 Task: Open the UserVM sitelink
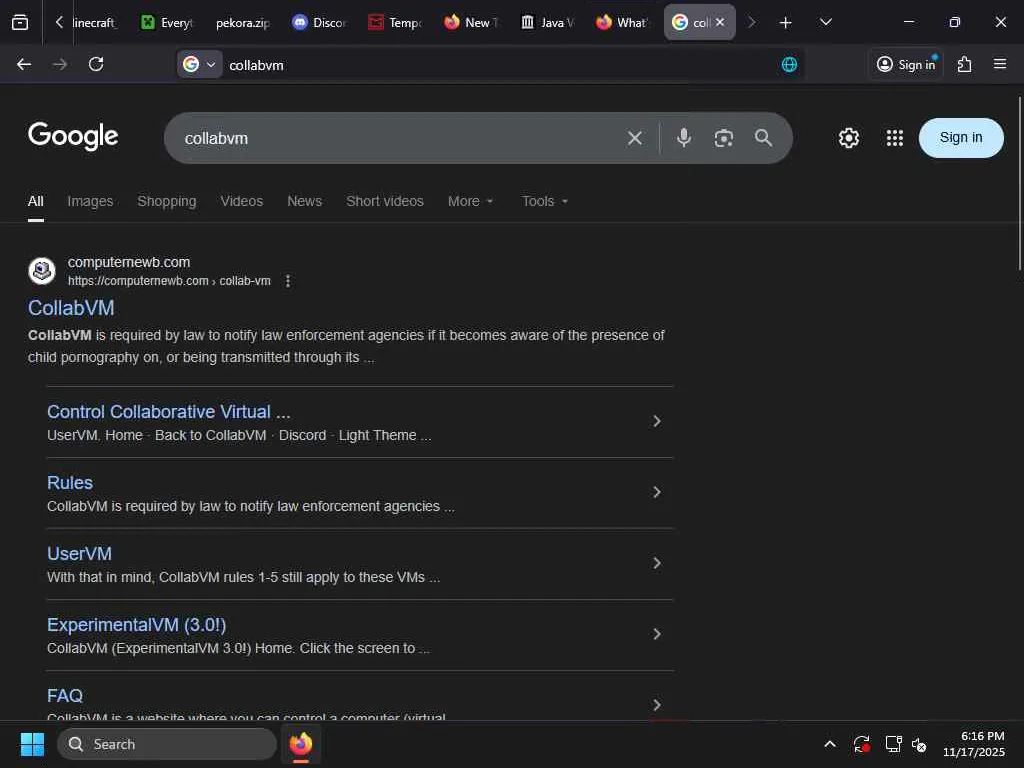tap(79, 554)
